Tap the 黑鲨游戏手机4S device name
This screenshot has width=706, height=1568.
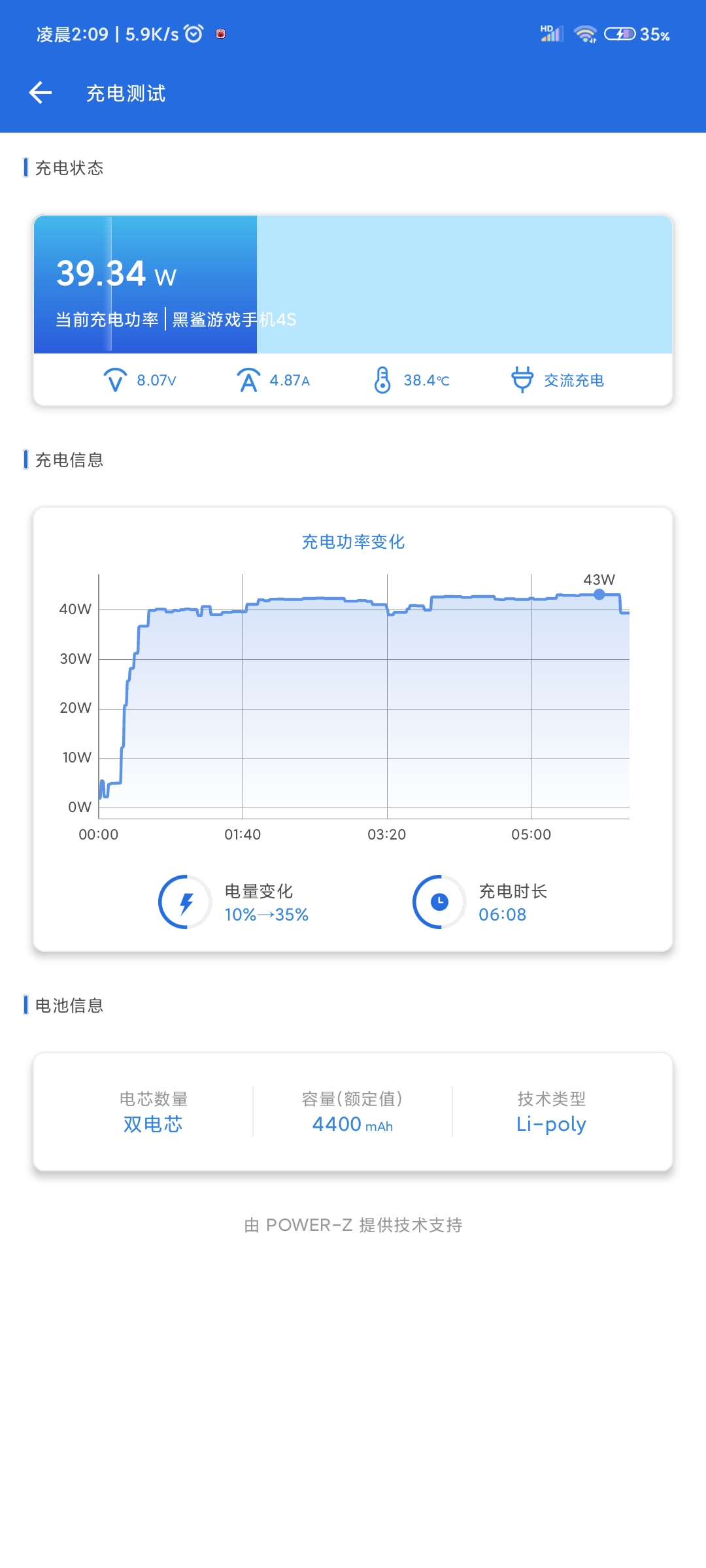point(234,319)
